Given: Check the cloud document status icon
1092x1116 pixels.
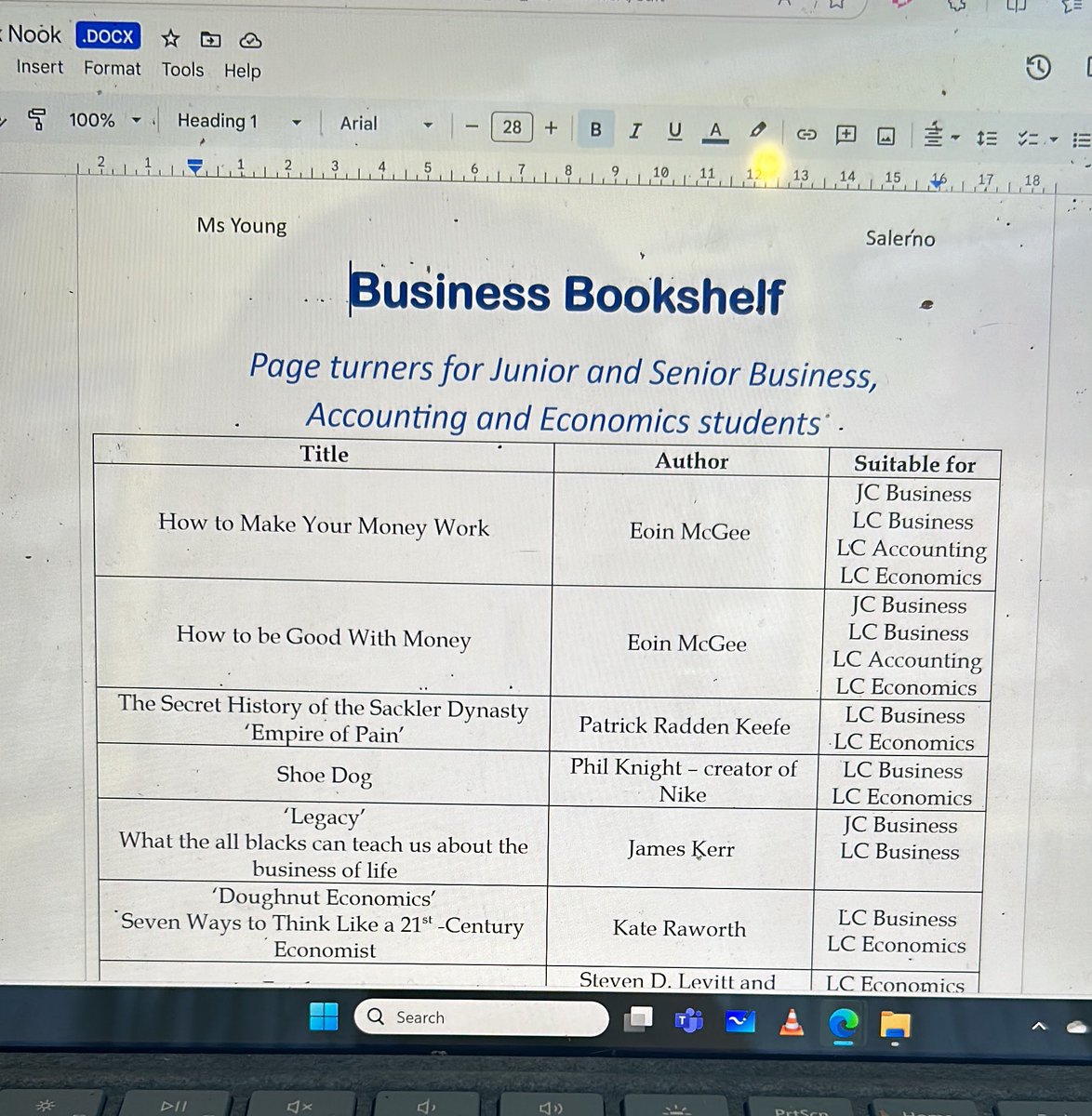Looking at the screenshot, I should (250, 41).
